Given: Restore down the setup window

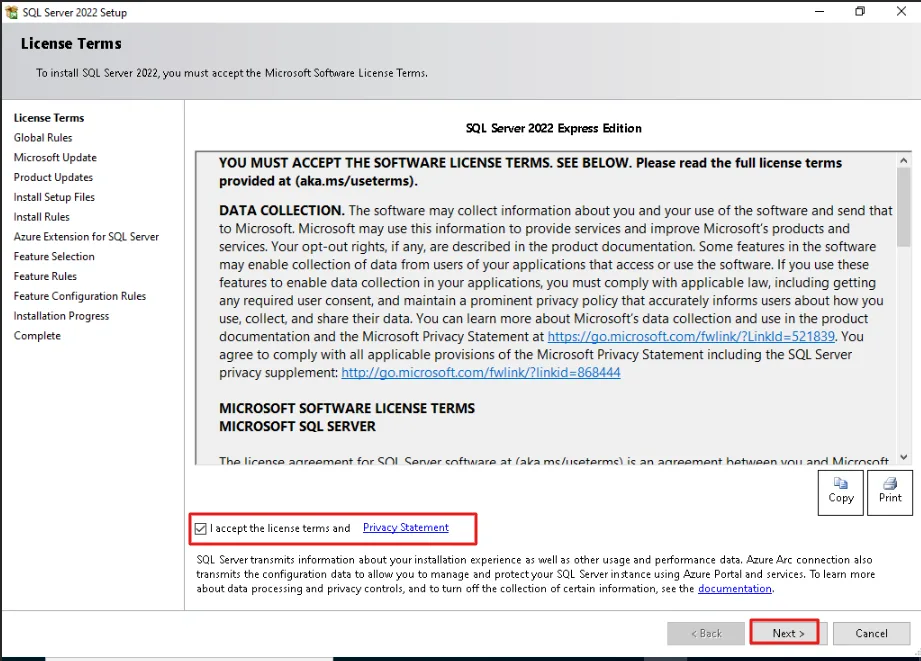Looking at the screenshot, I should pos(860,11).
